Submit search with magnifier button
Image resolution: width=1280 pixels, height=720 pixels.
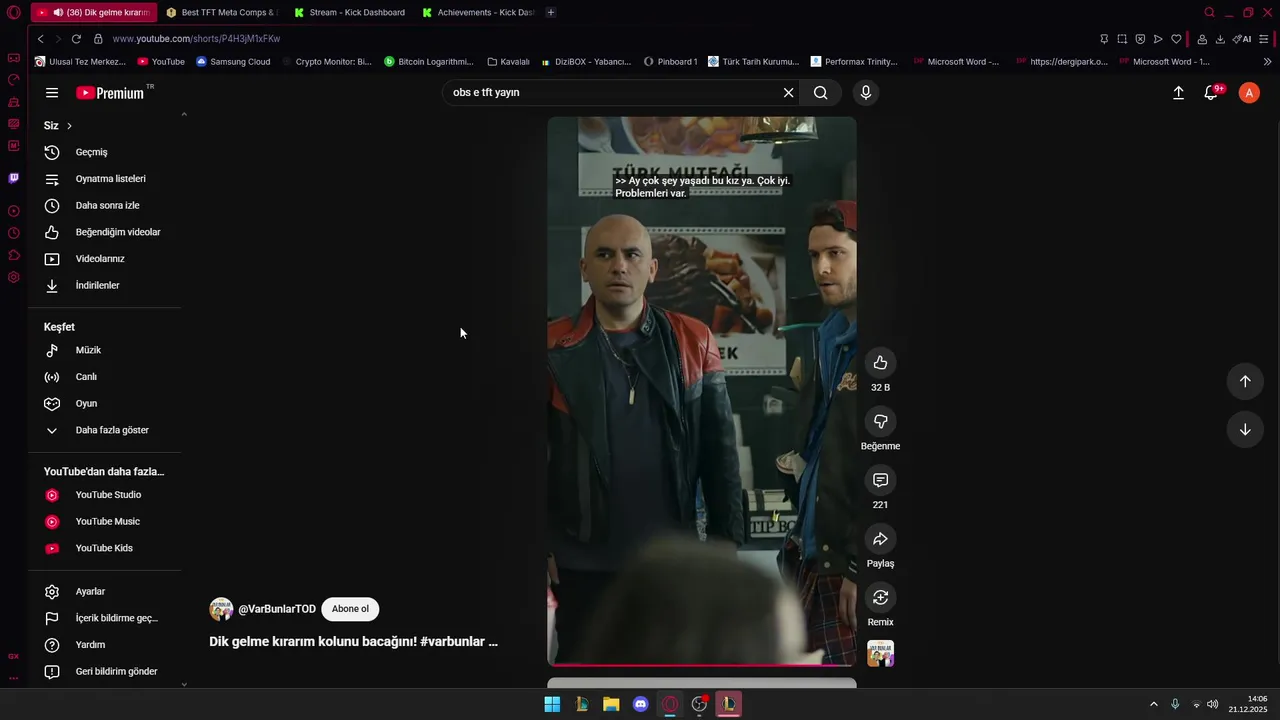tap(821, 93)
